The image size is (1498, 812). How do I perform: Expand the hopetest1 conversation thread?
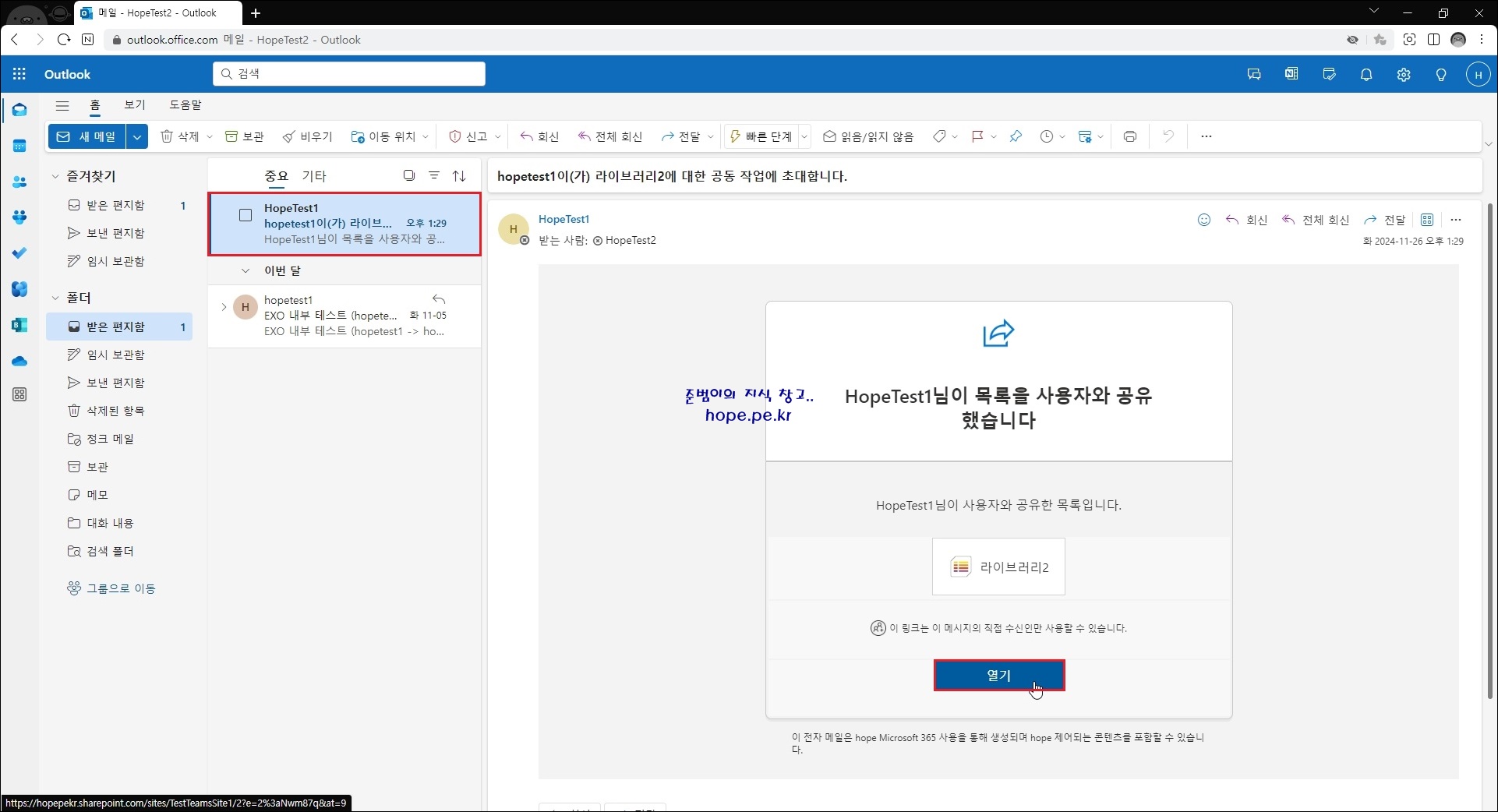[x=224, y=307]
